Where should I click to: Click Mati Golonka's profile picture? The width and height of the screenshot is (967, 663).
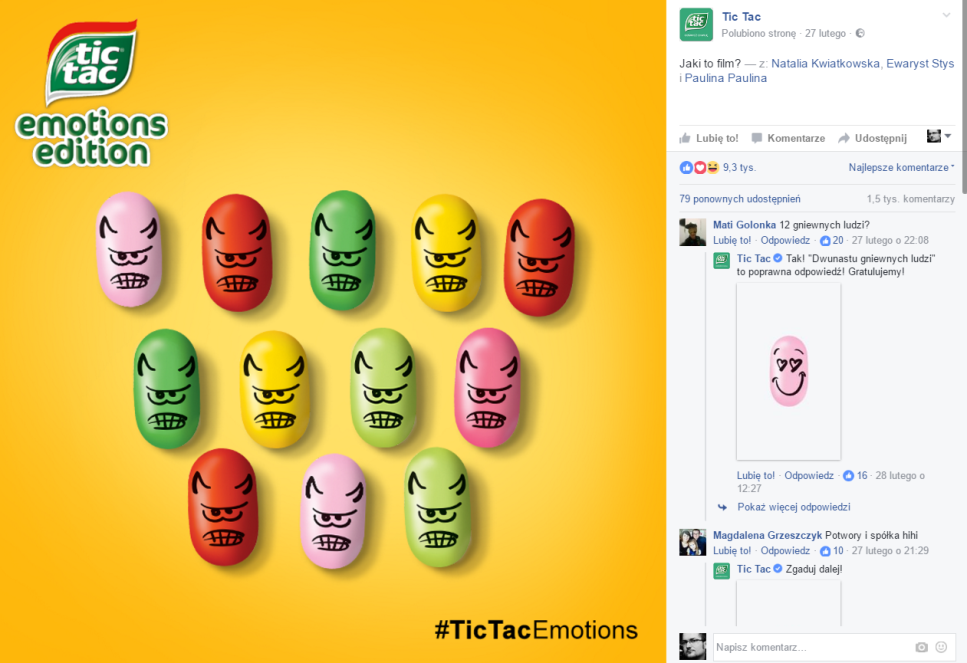(x=693, y=232)
